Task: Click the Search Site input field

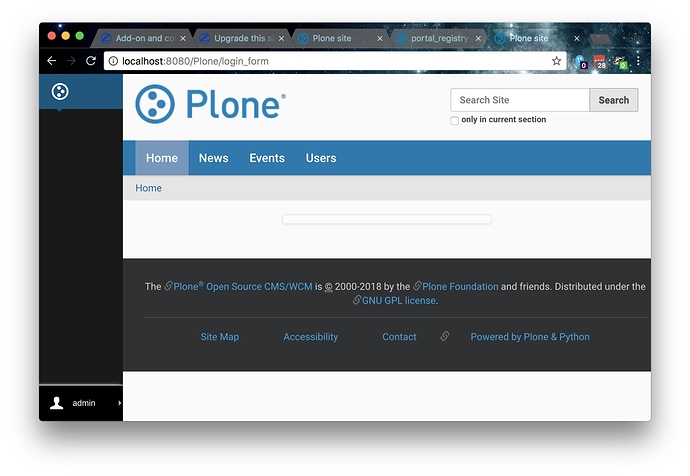Action: tap(520, 100)
